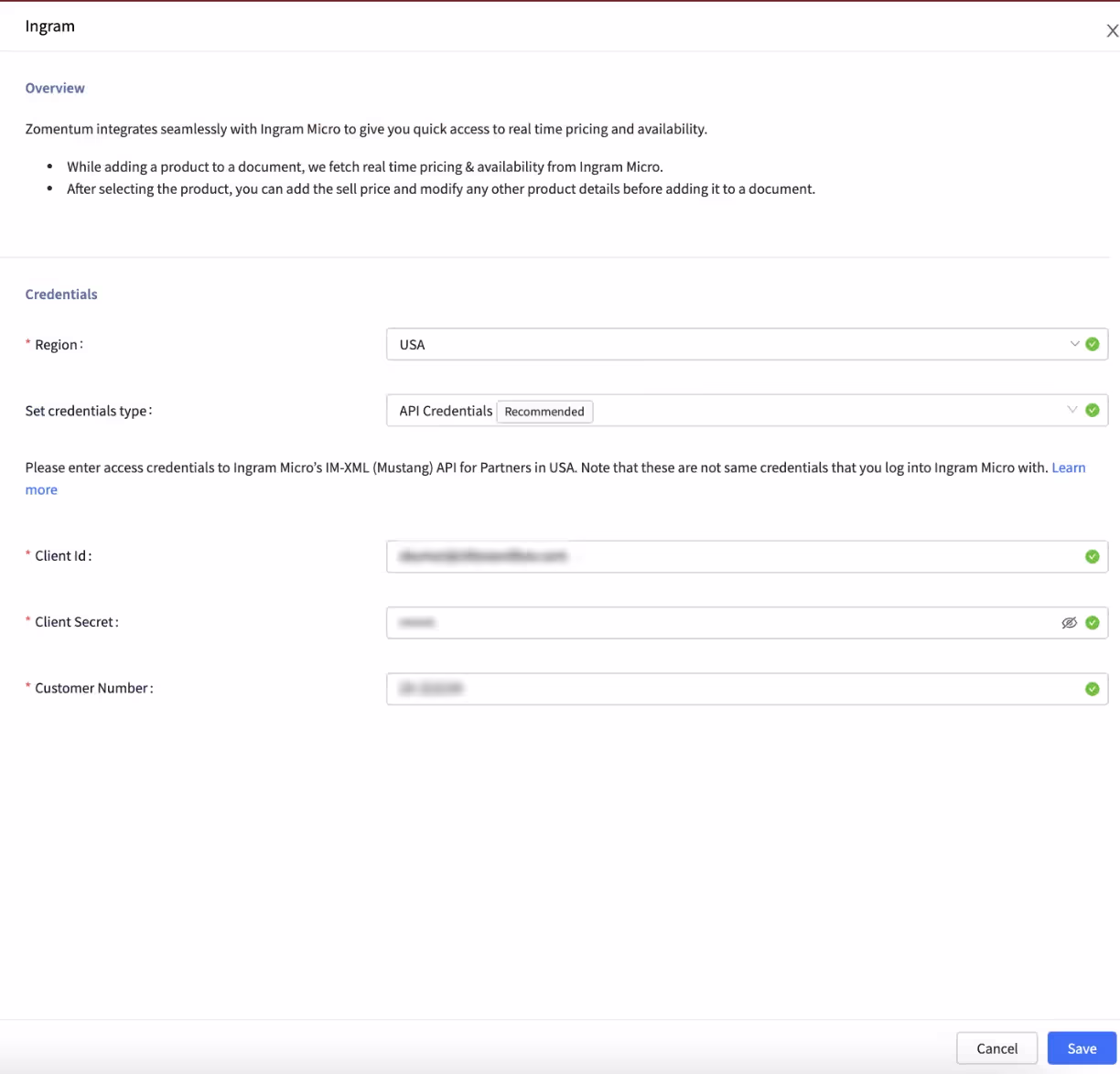This screenshot has width=1120, height=1074.
Task: Click the Cancel button
Action: coord(996,1048)
